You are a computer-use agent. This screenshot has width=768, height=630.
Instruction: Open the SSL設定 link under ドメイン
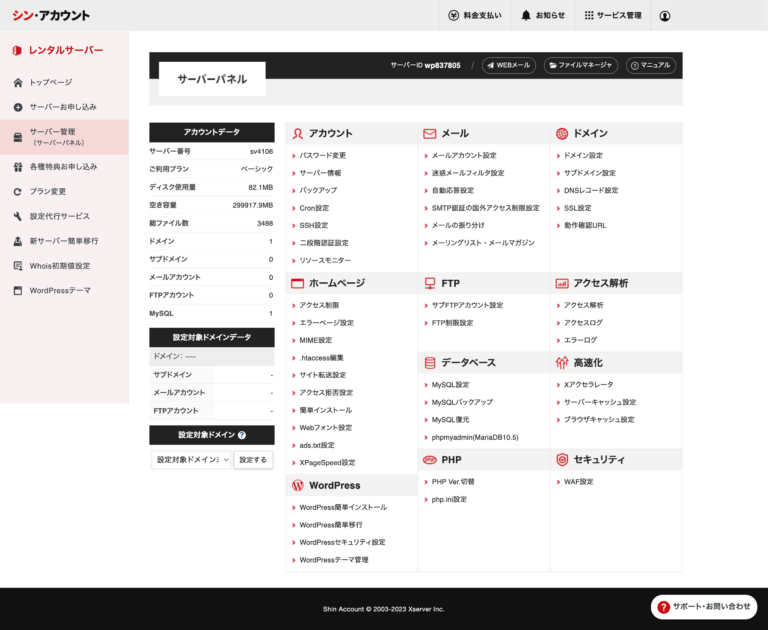[578, 208]
